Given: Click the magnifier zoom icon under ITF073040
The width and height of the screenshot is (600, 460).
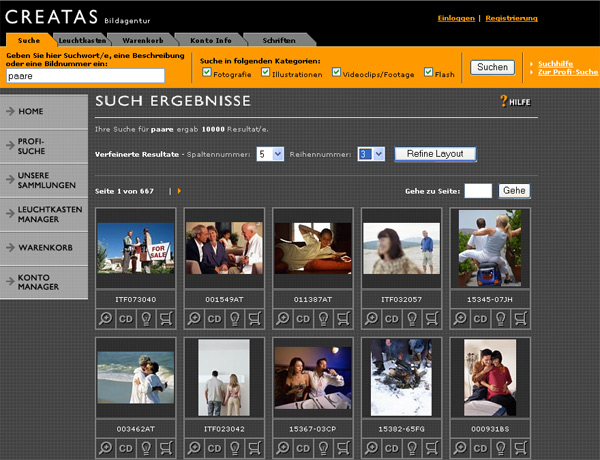Looking at the screenshot, I should (x=106, y=318).
